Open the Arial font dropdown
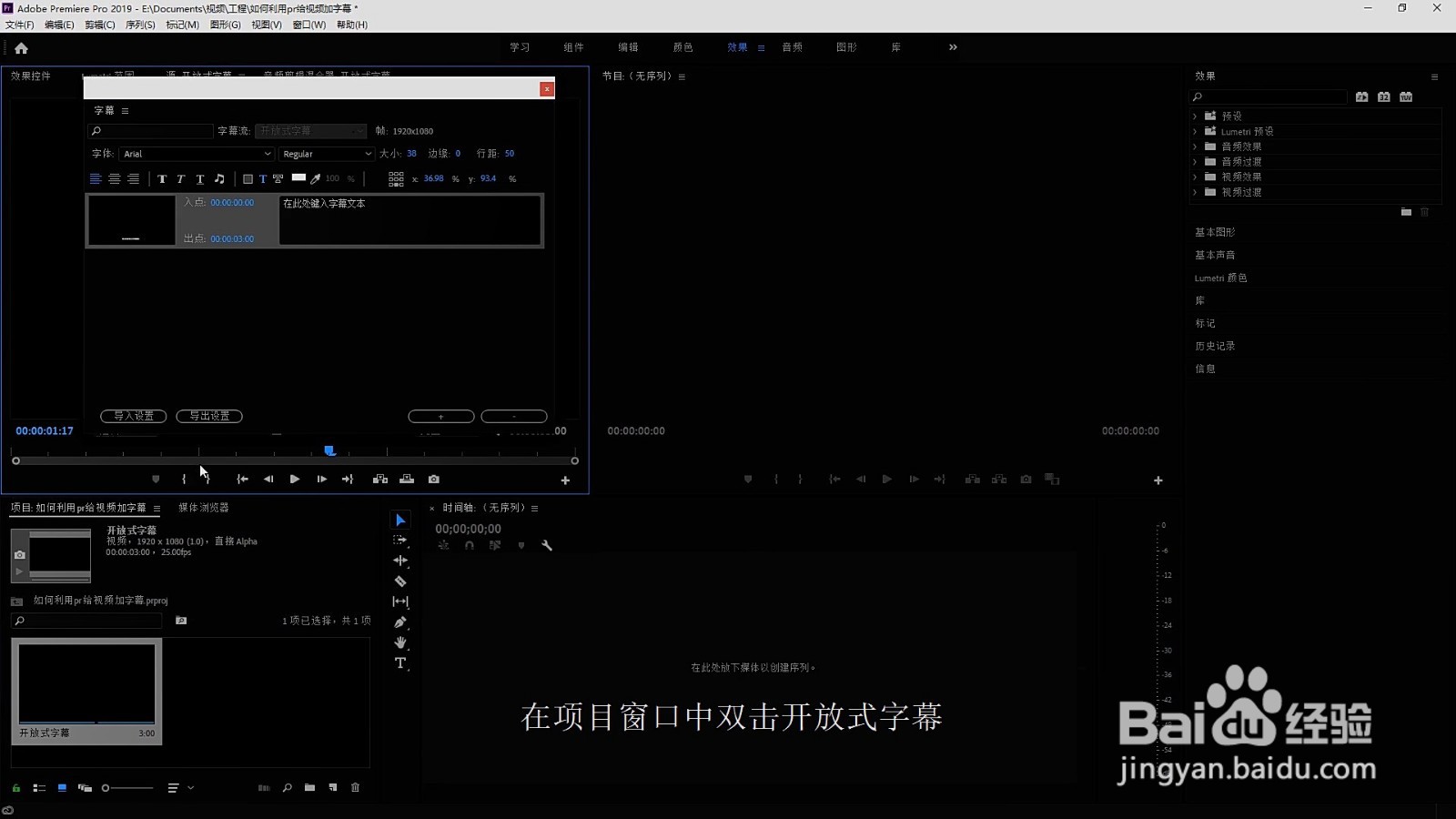The height and width of the screenshot is (819, 1456). pyautogui.click(x=197, y=154)
